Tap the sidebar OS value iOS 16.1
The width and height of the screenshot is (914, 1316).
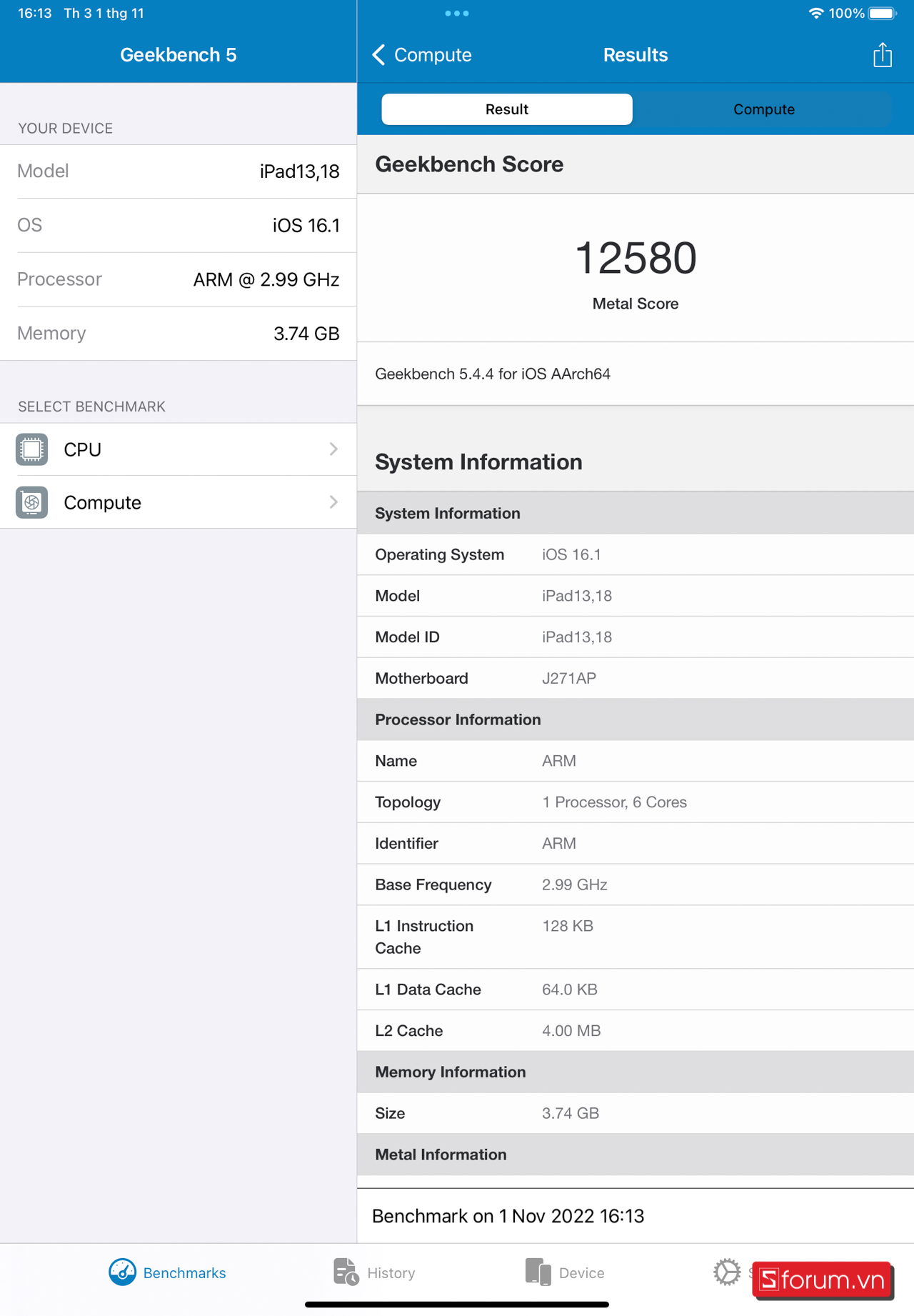[x=306, y=226]
